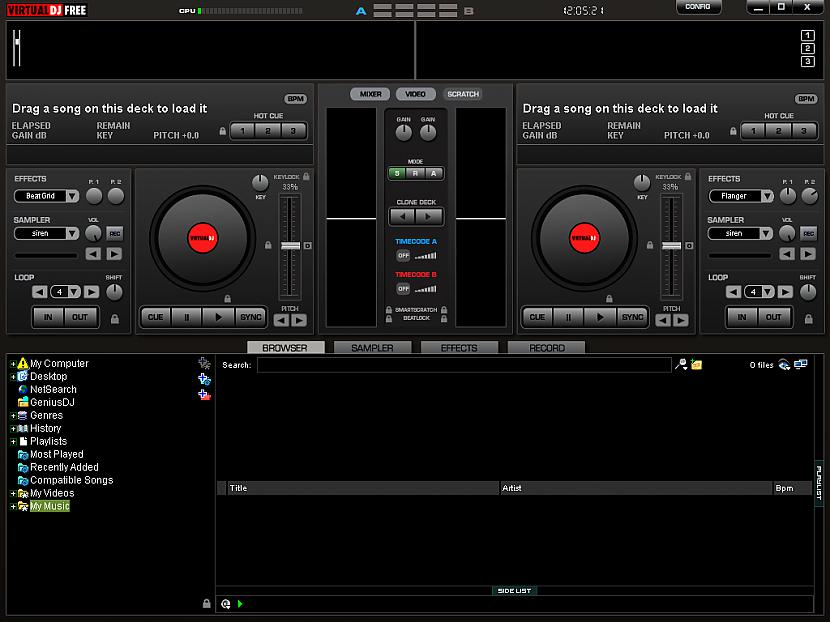Clone deck to the right arrow
The width and height of the screenshot is (830, 622).
[x=428, y=216]
